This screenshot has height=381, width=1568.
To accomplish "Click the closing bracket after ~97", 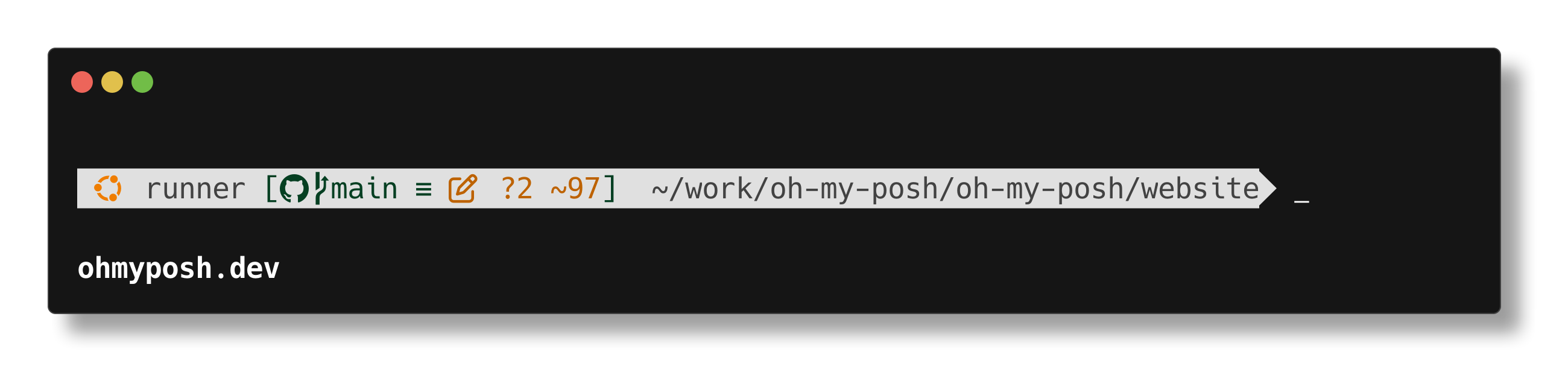I will coord(610,188).
